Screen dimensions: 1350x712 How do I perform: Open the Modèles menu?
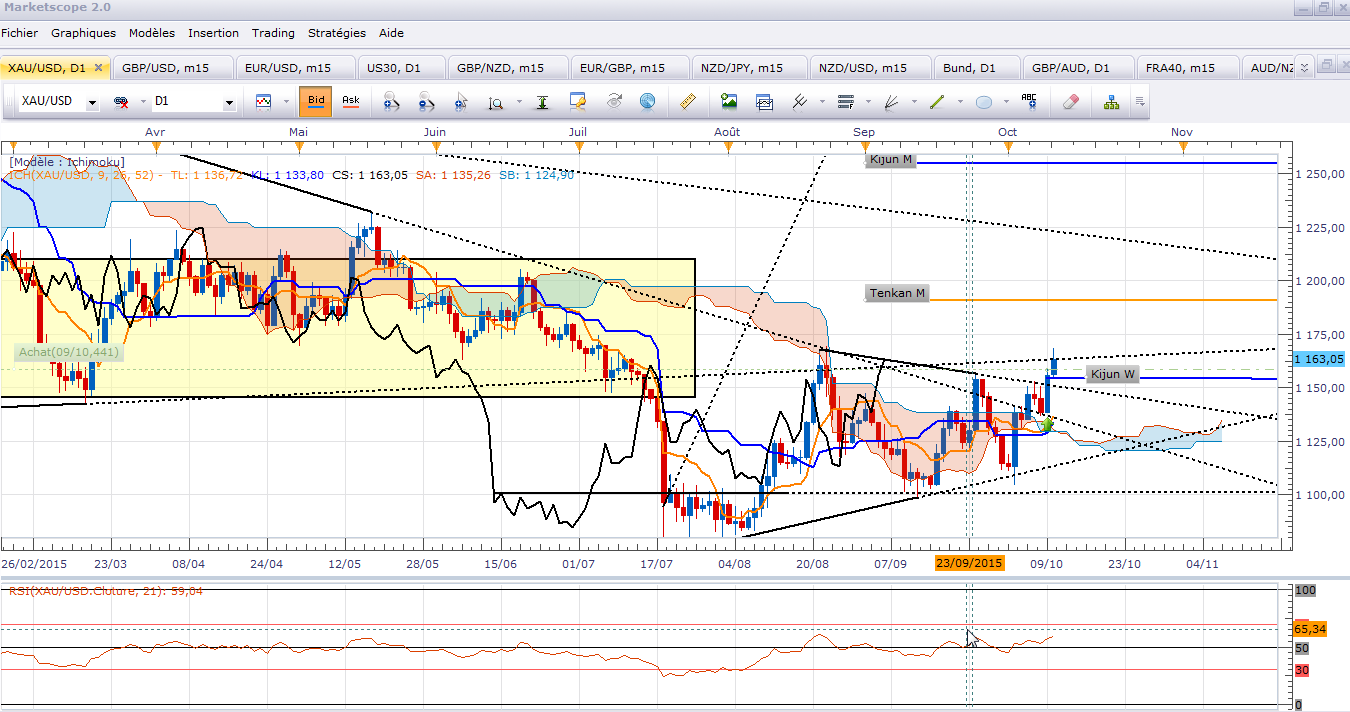click(153, 33)
